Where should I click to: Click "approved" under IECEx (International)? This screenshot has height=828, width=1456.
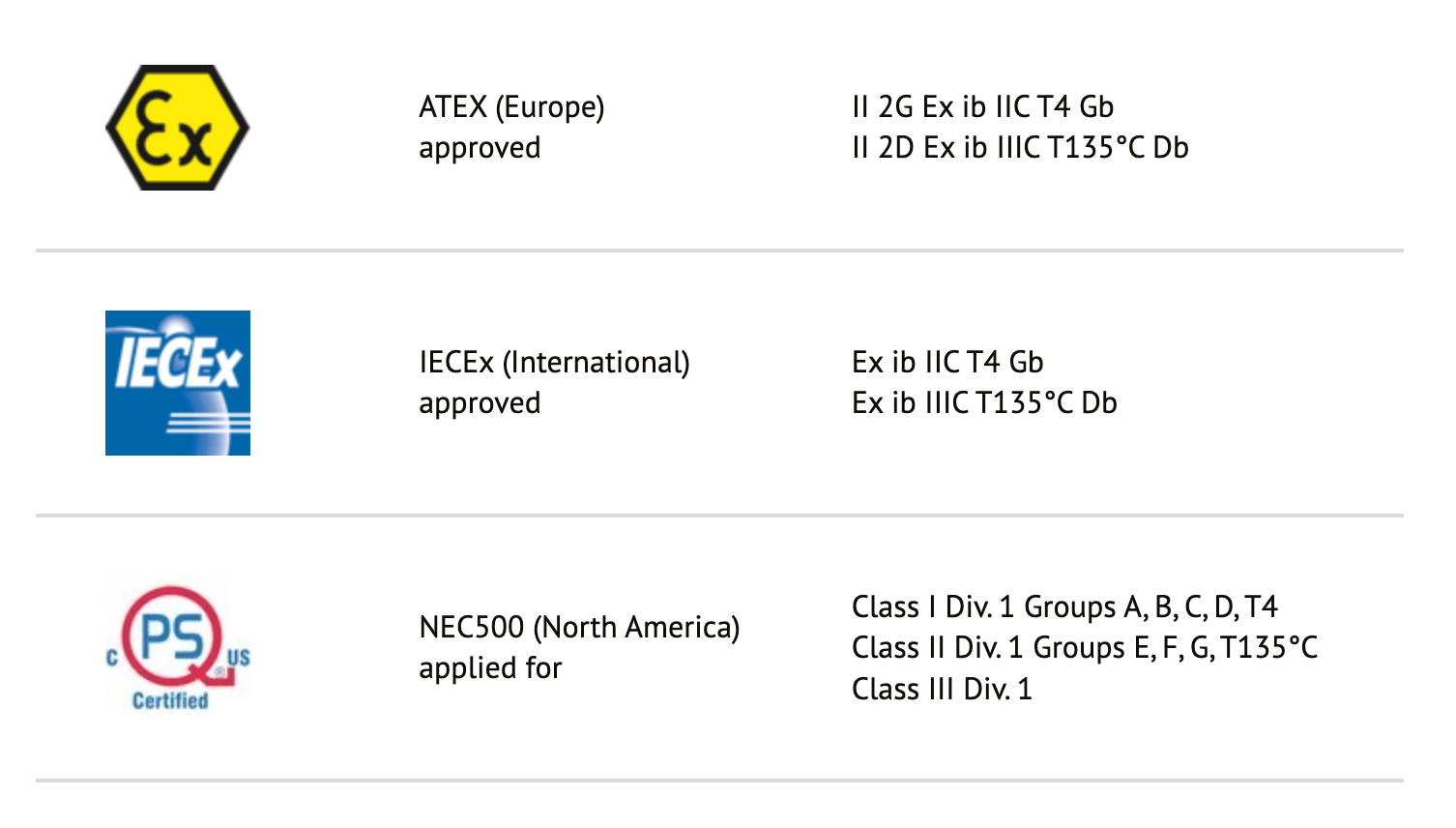pos(480,403)
